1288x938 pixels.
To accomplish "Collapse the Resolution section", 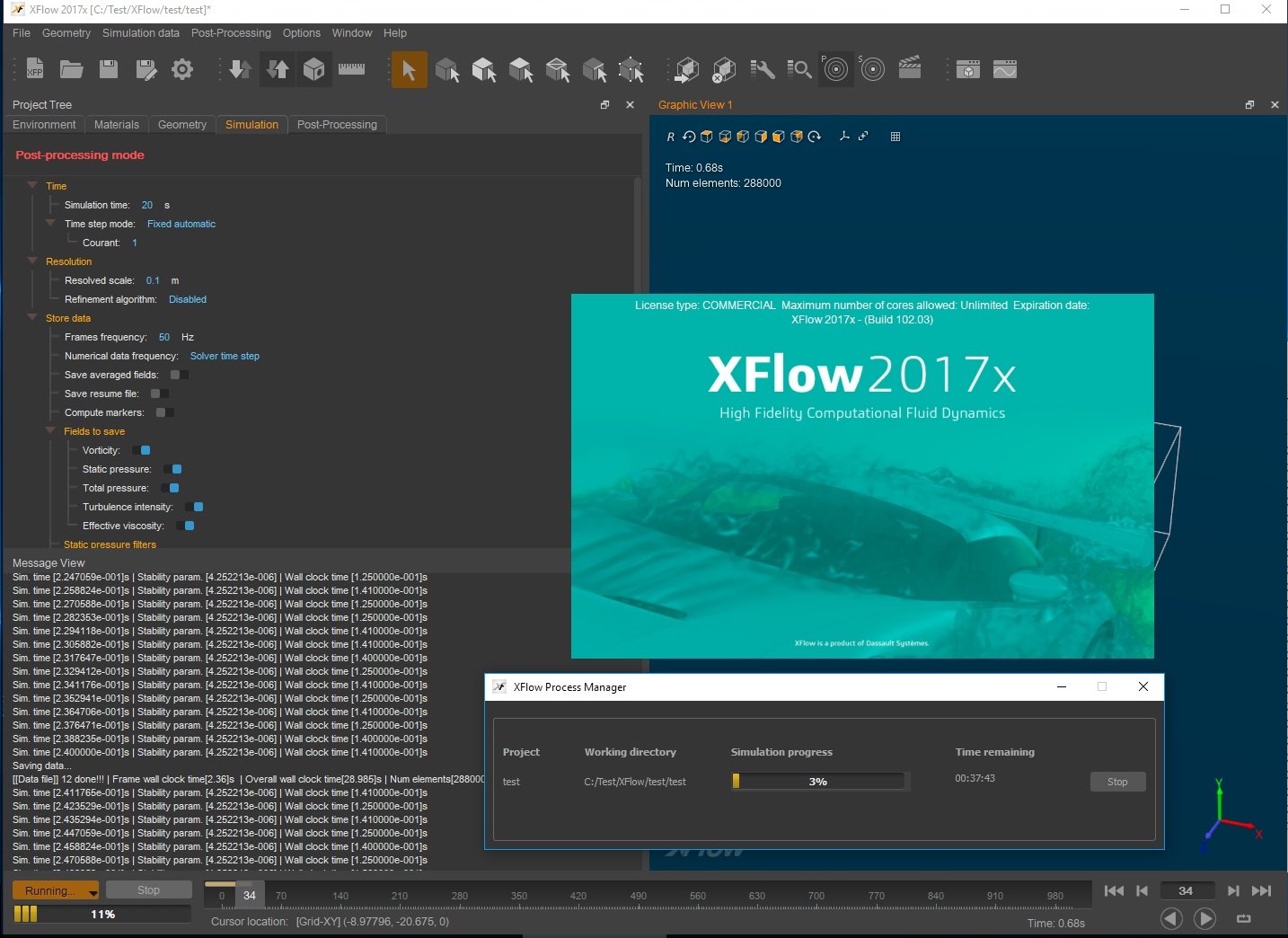I will (32, 261).
